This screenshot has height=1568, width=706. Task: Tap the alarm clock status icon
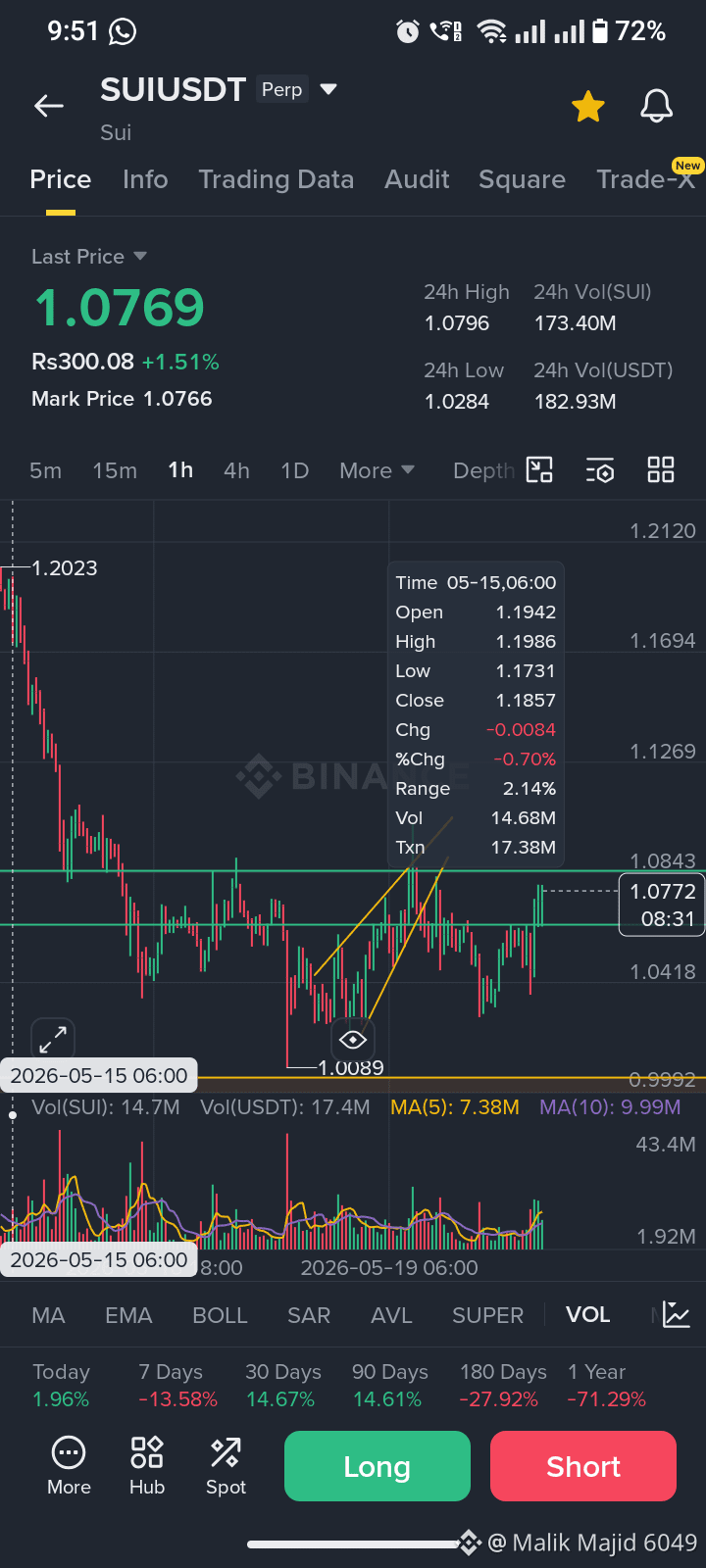click(x=408, y=32)
